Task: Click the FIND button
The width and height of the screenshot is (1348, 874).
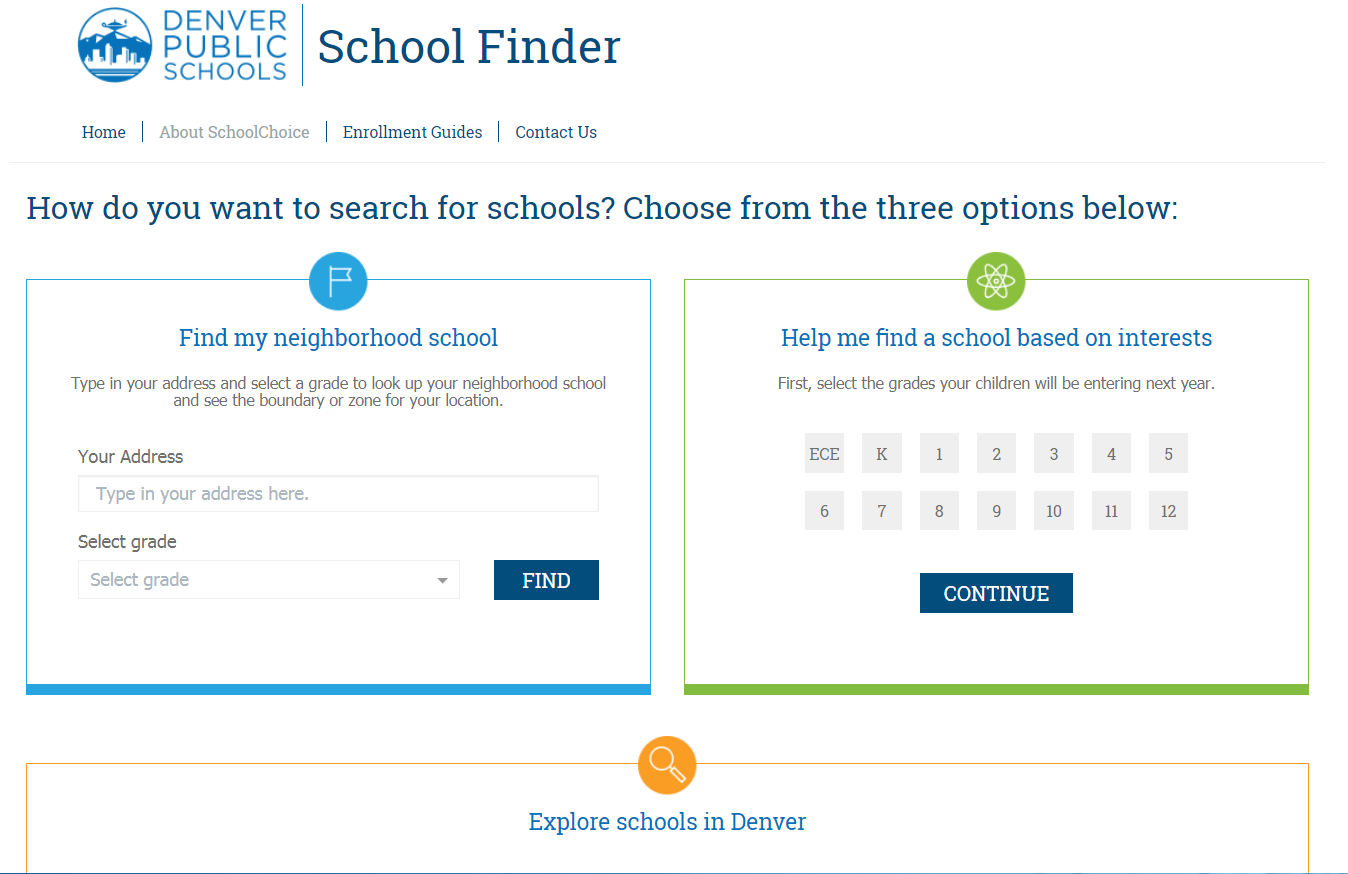Action: 546,580
